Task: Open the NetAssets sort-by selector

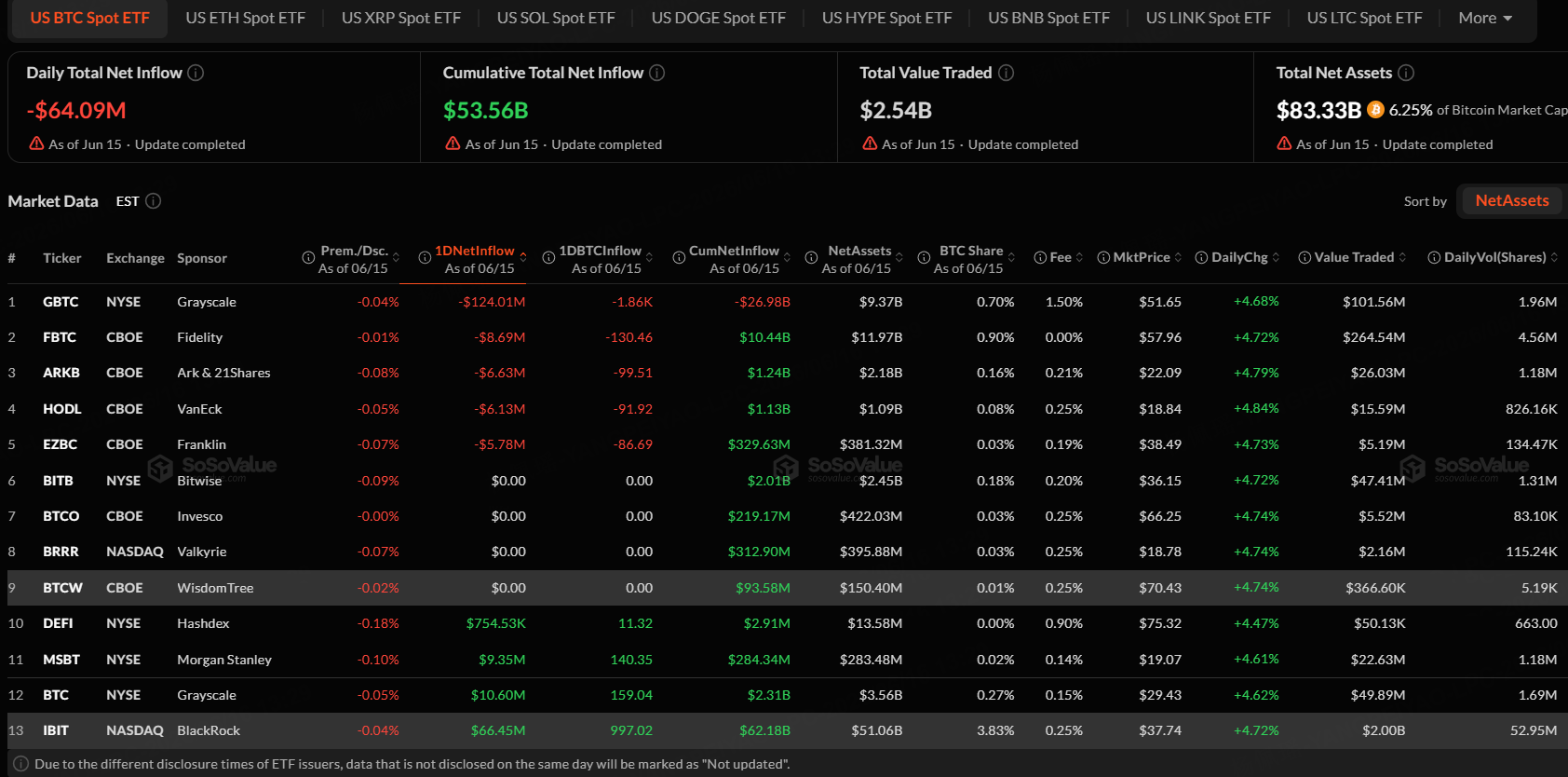Action: pos(1512,200)
